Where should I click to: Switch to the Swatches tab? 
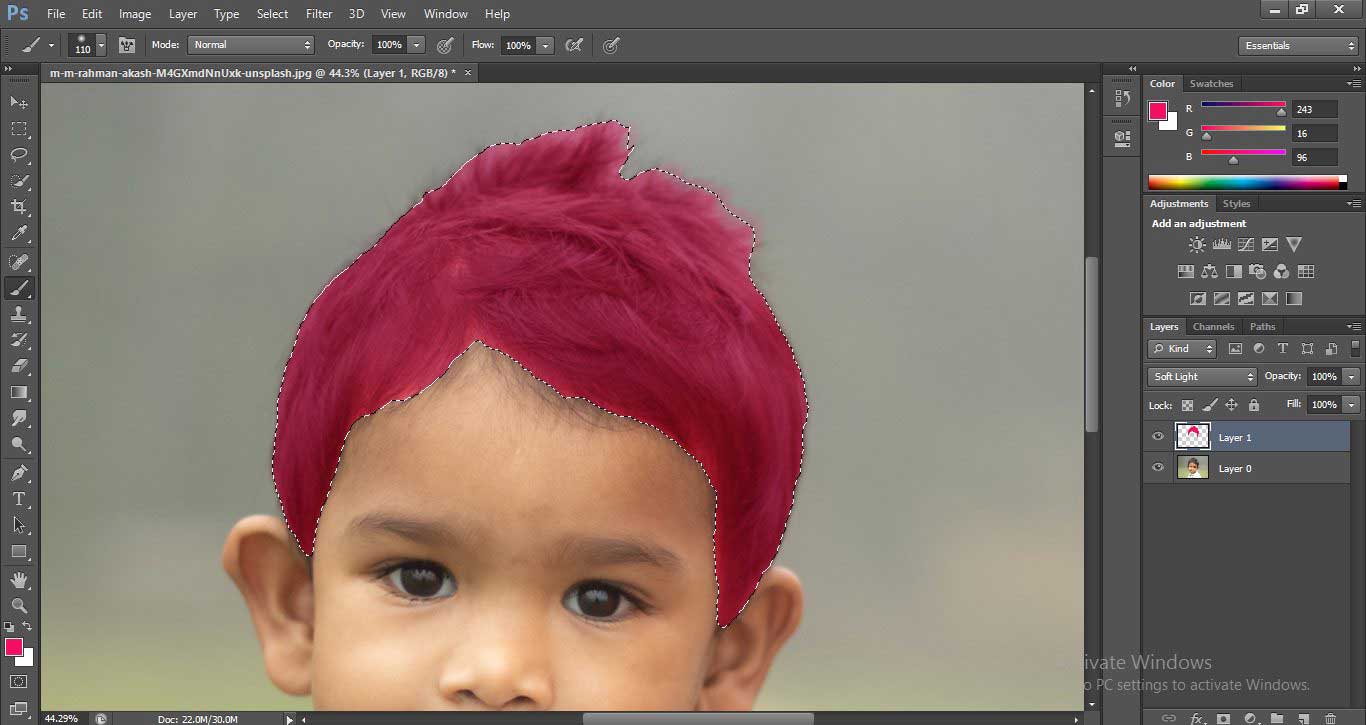1211,83
